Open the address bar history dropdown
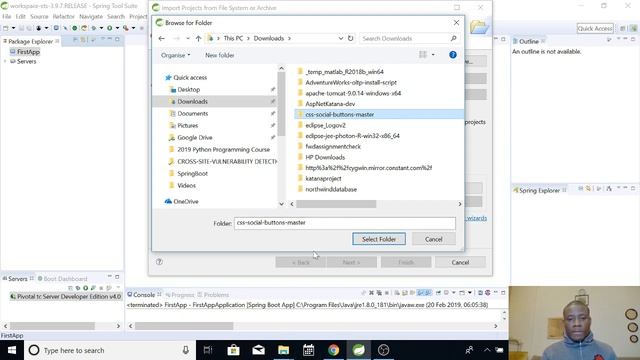 pos(340,38)
